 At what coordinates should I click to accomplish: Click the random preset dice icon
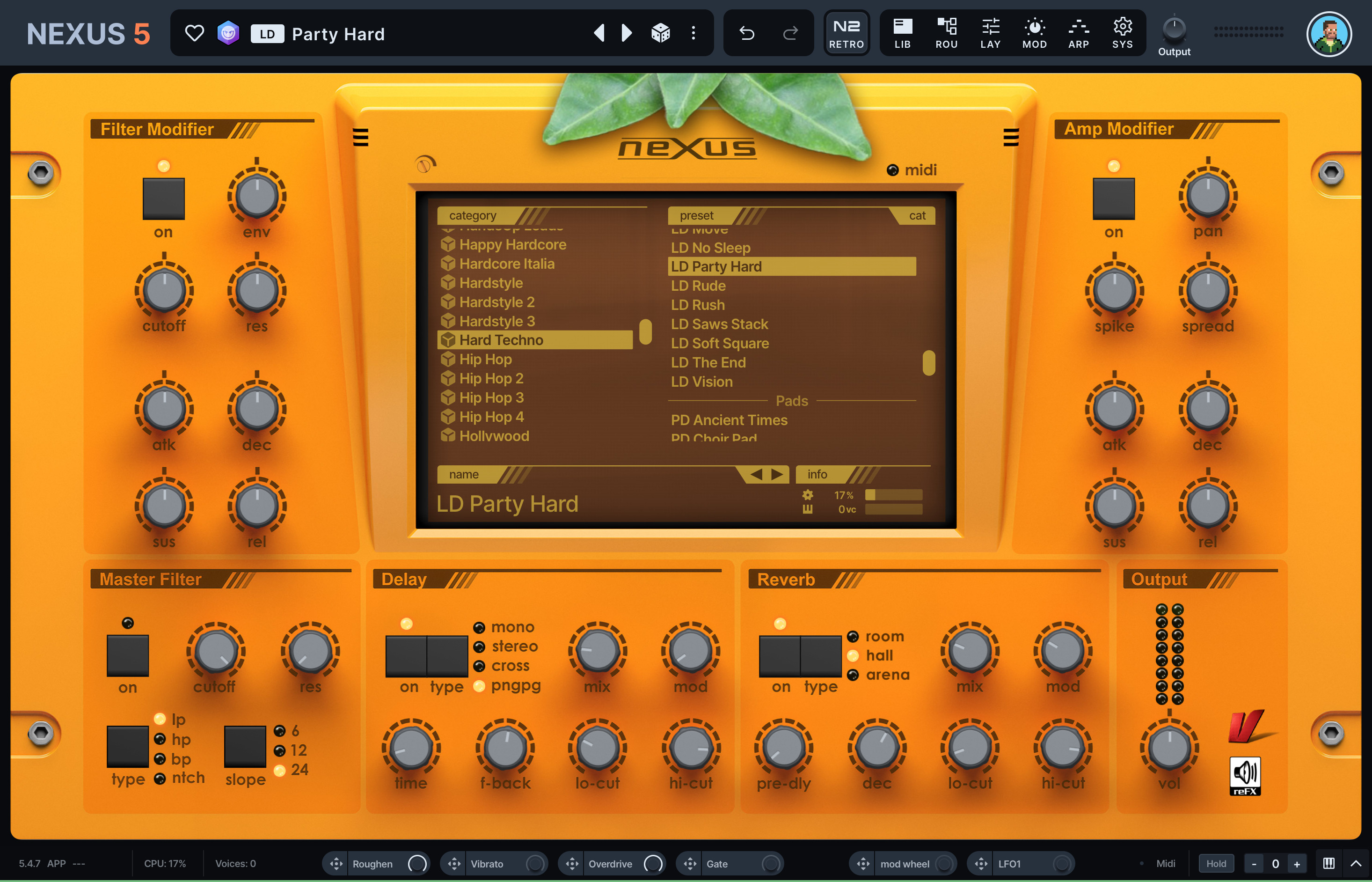[x=661, y=33]
